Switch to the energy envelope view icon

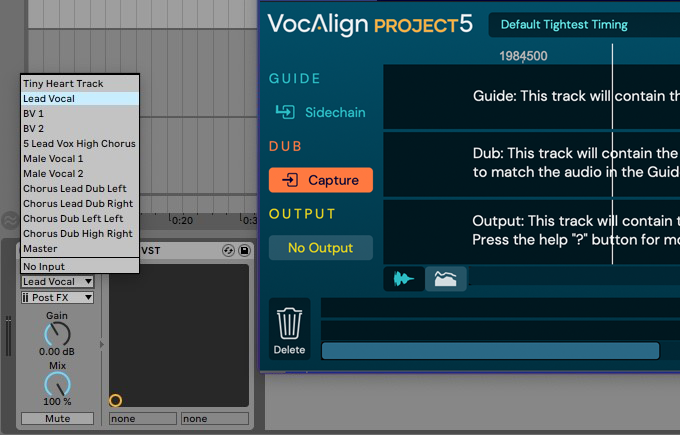[445, 279]
